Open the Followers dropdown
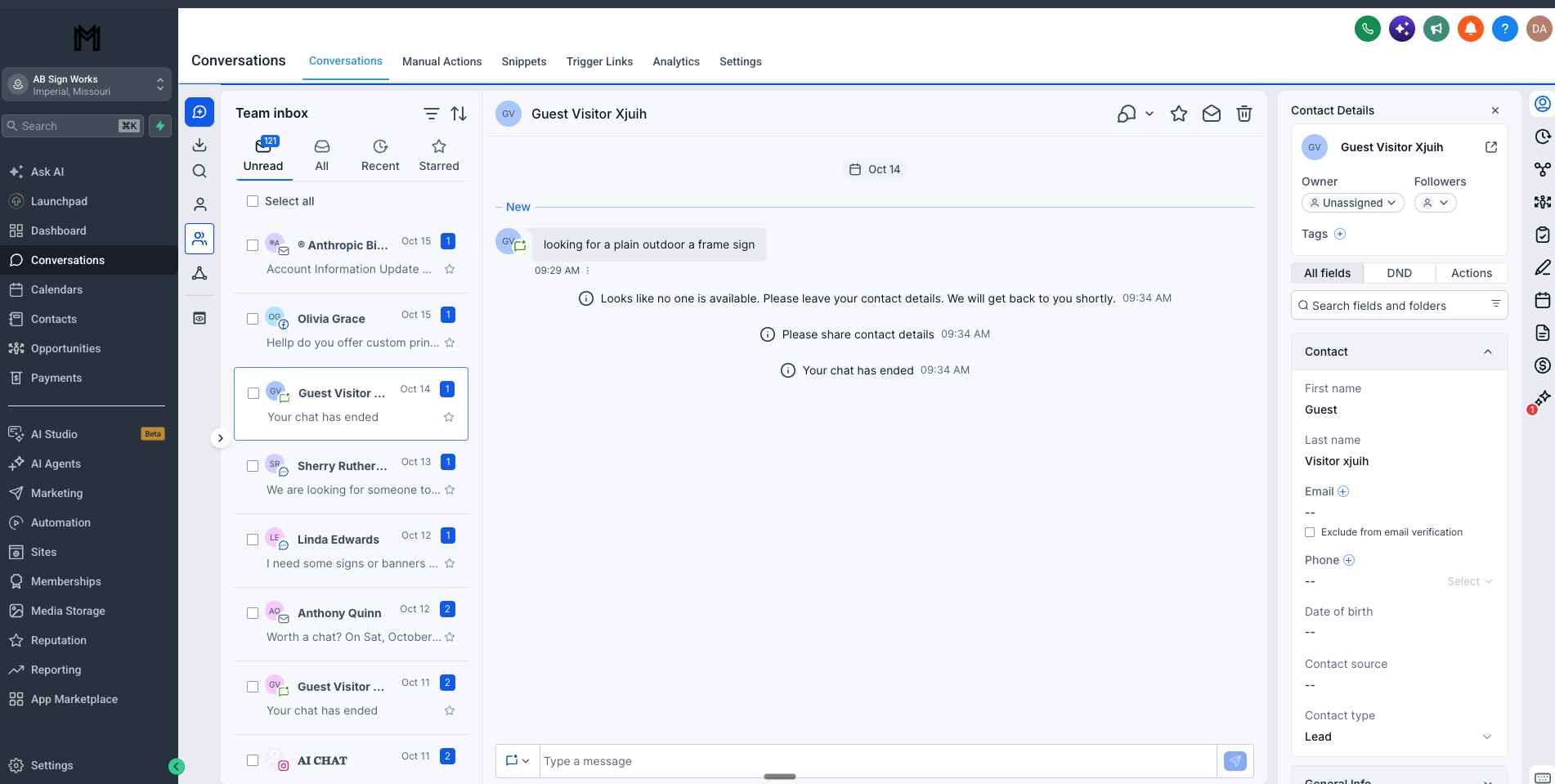The width and height of the screenshot is (1555, 784). click(1435, 203)
